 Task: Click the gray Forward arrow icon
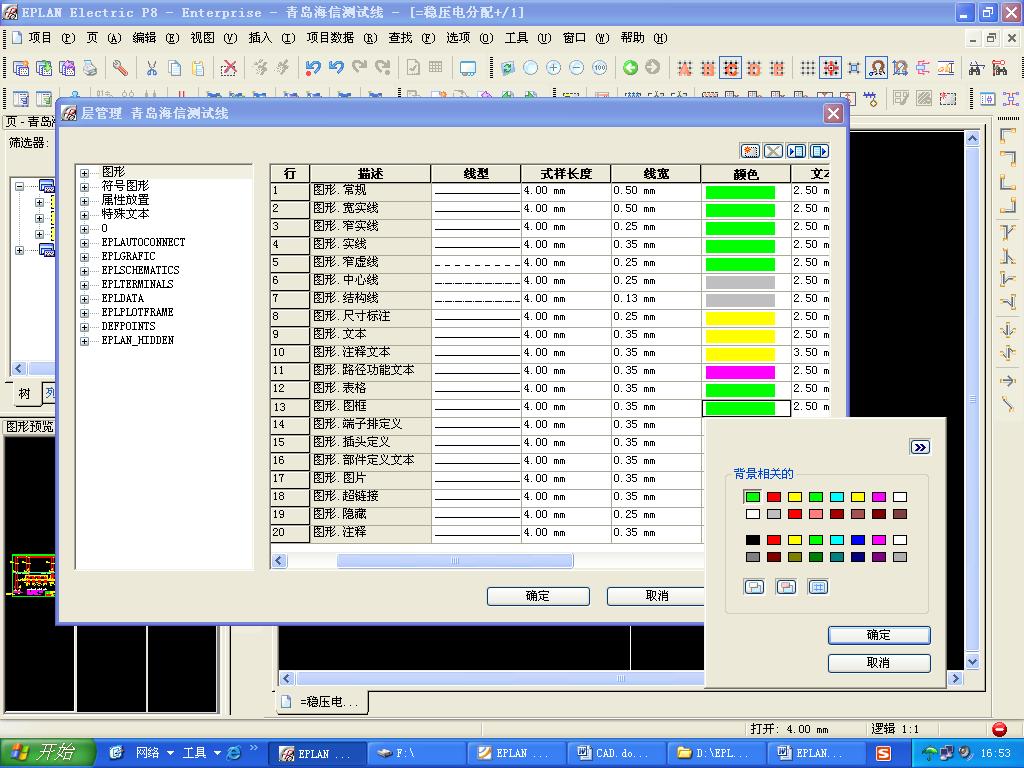652,67
